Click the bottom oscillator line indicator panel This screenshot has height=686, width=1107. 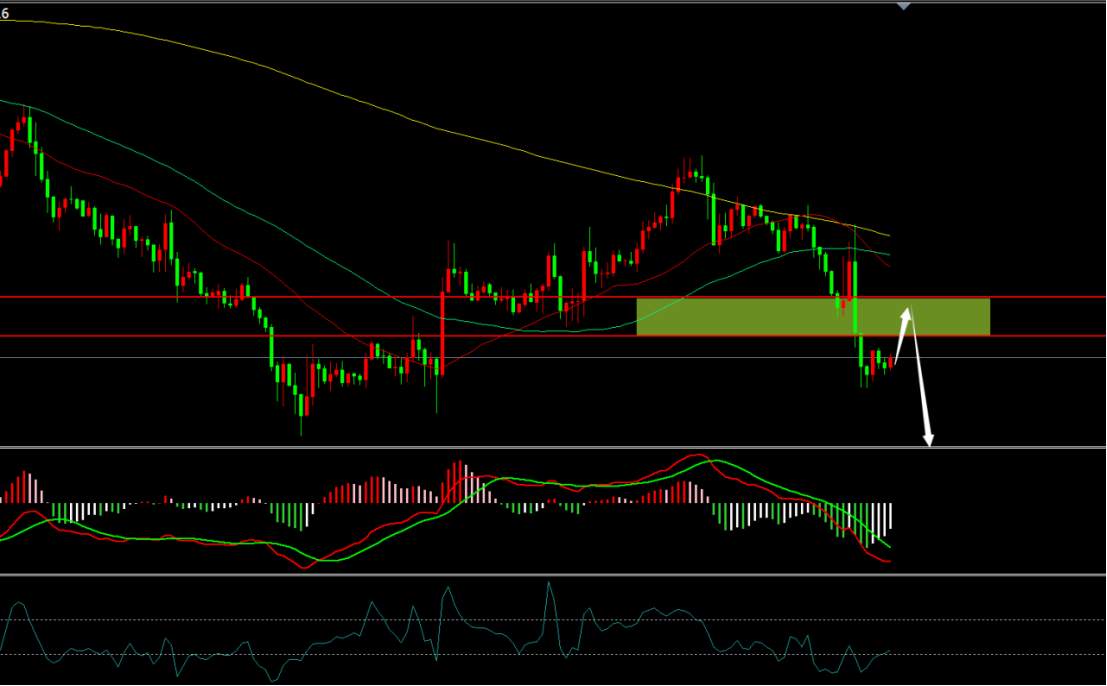click(553, 631)
